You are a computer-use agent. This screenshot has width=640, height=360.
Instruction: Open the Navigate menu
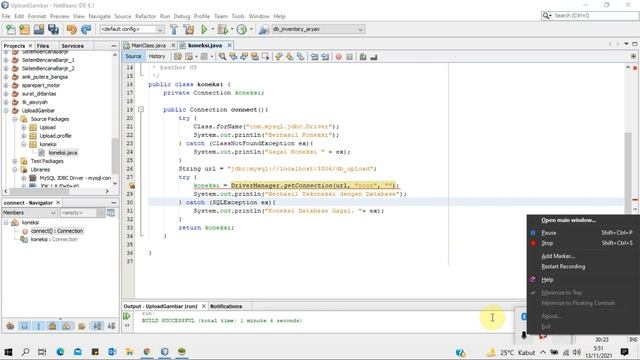point(99,16)
